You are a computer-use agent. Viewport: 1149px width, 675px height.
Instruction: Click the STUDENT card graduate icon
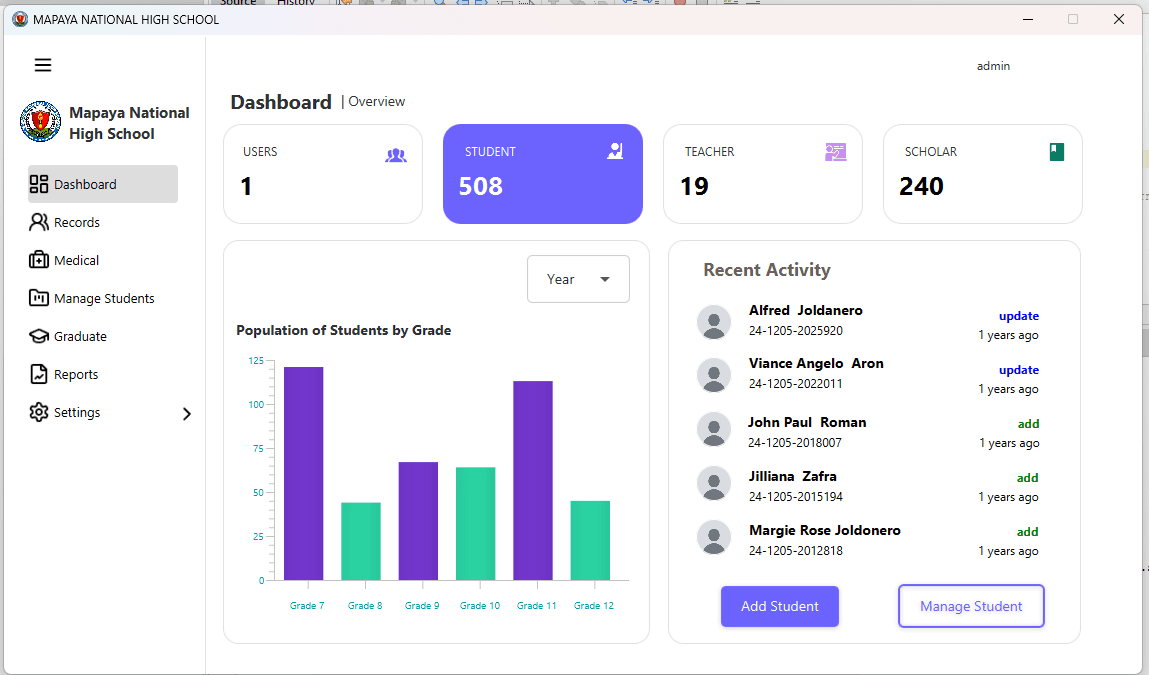614,151
